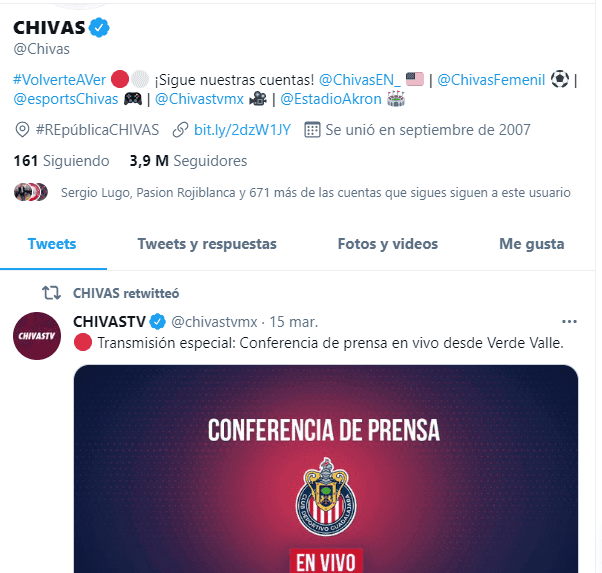Open the CHIVASTV profile avatar
Viewport: 602px width, 573px height.
pos(37,336)
